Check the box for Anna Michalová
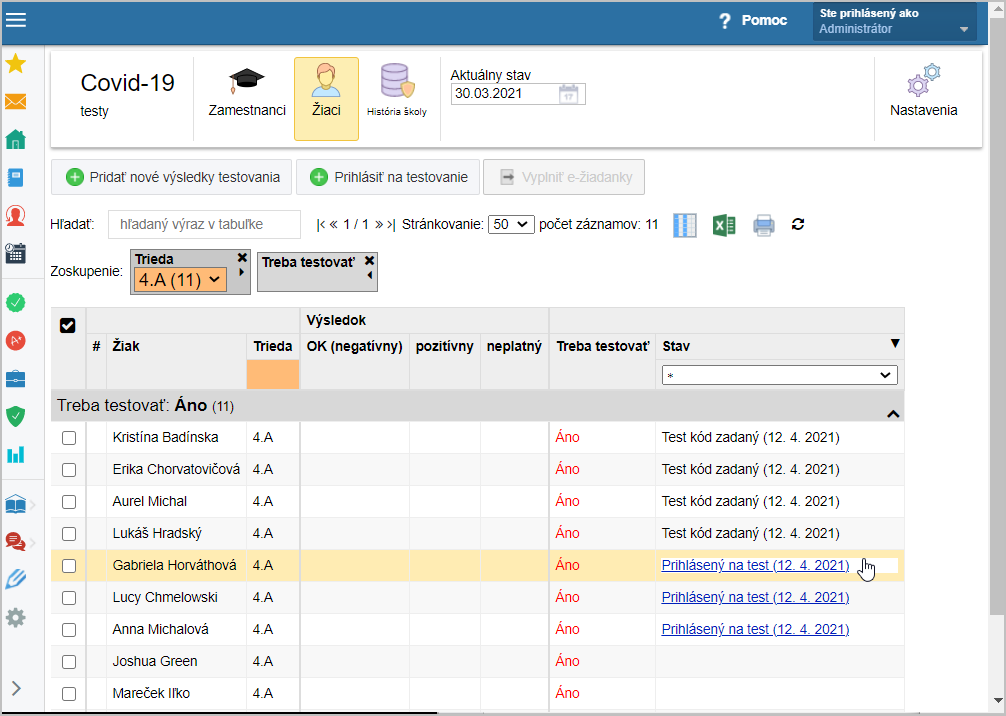Screen dimensions: 1006x716 (x=69, y=631)
